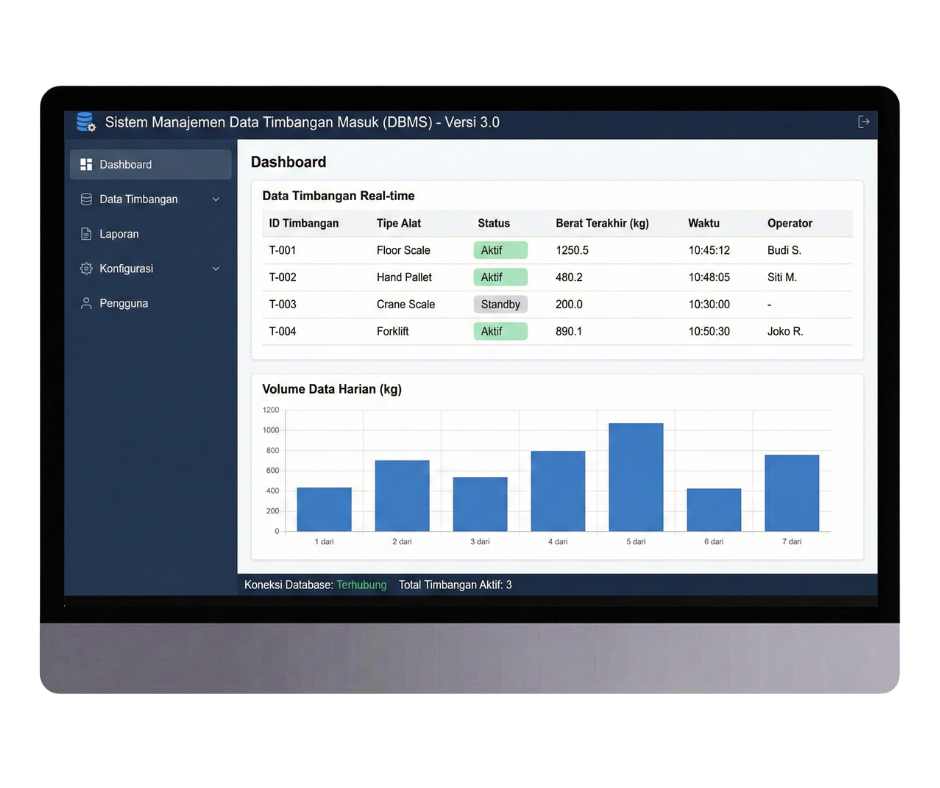This screenshot has height=788, width=940.
Task: Click the Dashboard grid icon in sidebar
Action: tap(86, 165)
